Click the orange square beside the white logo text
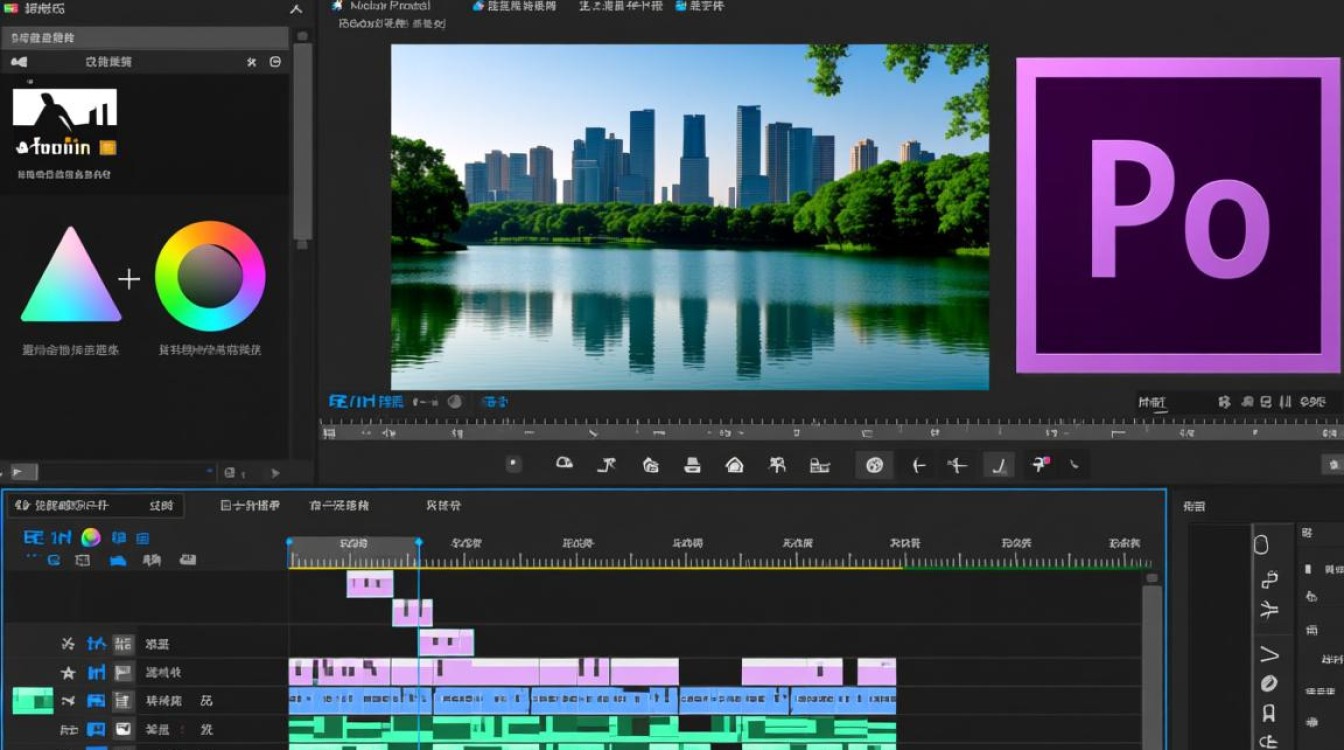 [107, 148]
